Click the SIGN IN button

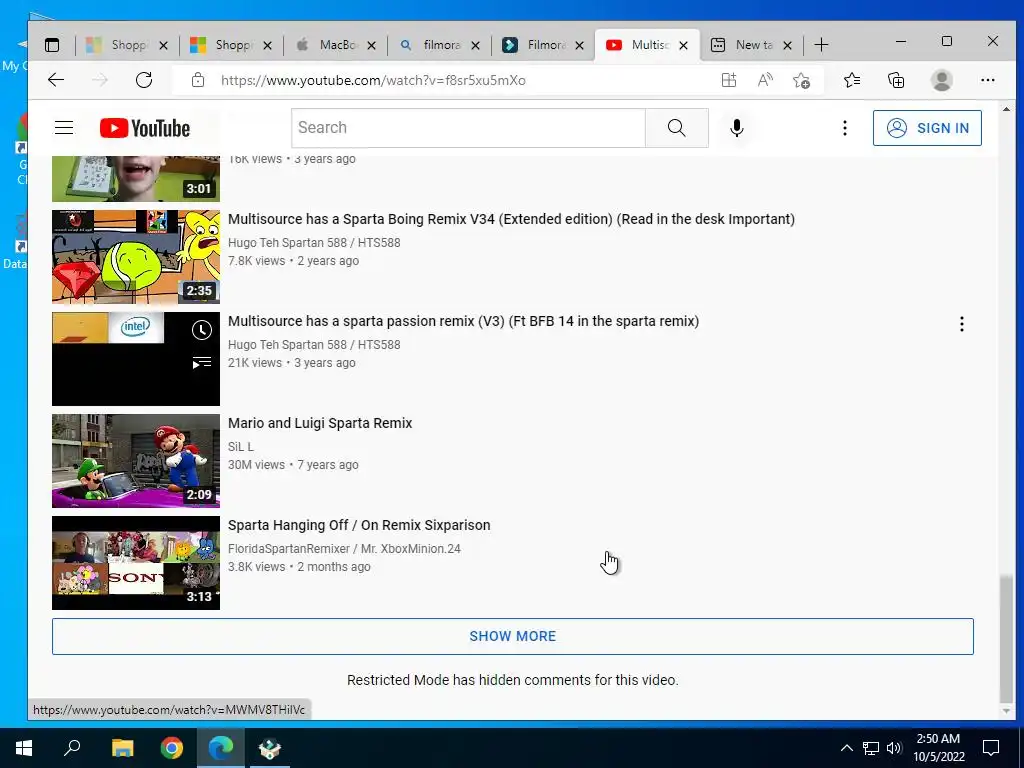tap(927, 128)
